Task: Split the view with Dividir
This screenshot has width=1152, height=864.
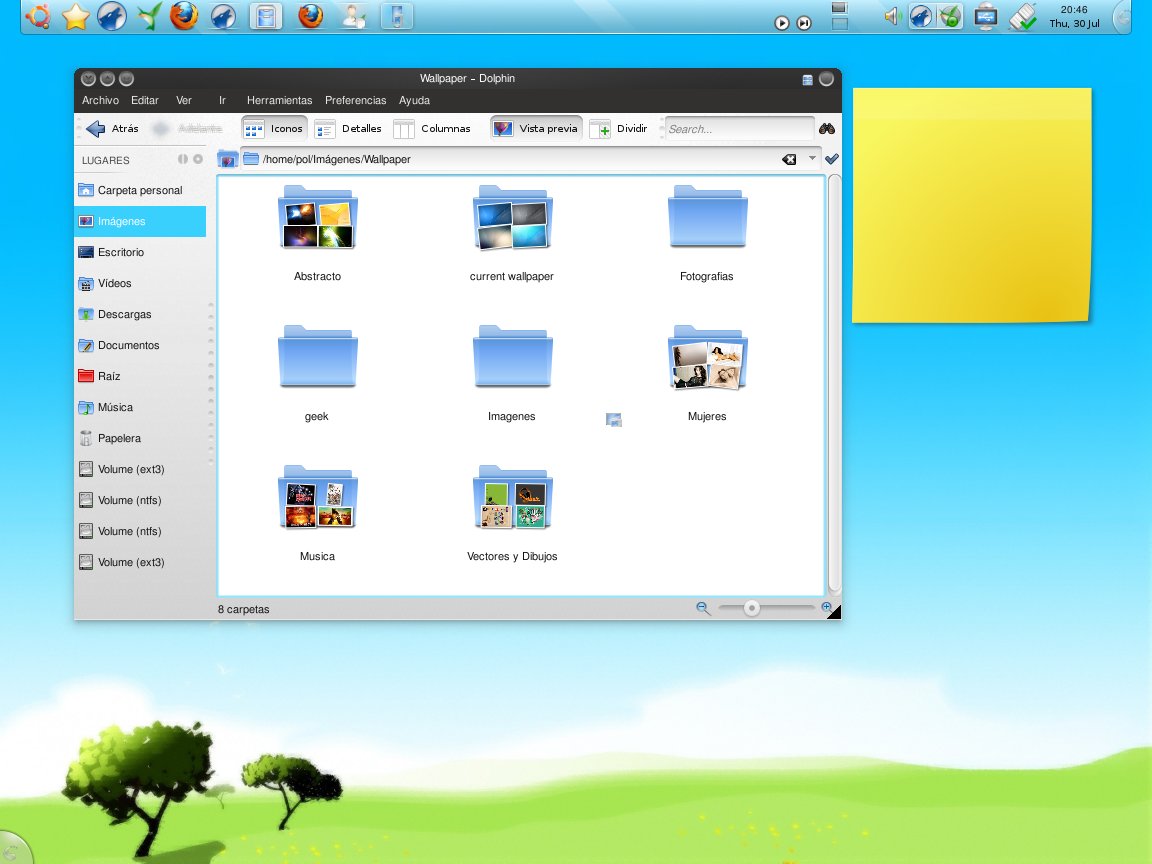Action: pos(619,129)
